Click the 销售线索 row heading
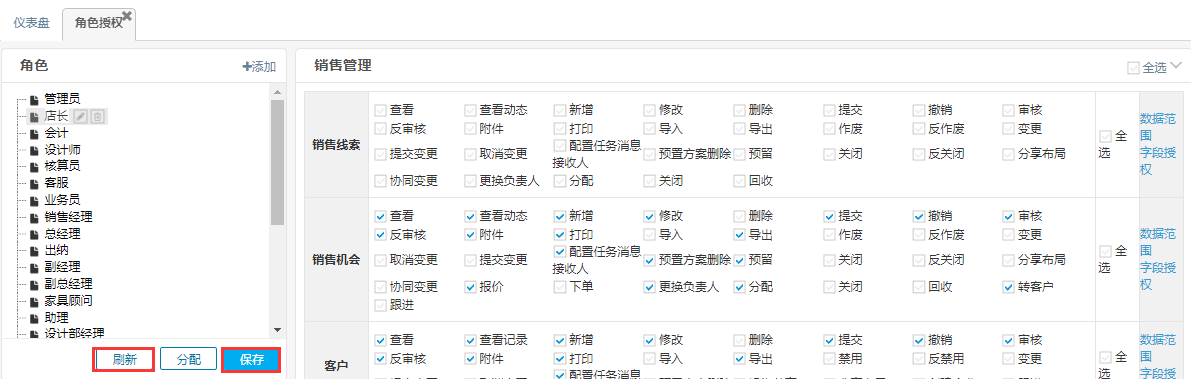Image resolution: width=1191 pixels, height=379 pixels. (x=336, y=145)
